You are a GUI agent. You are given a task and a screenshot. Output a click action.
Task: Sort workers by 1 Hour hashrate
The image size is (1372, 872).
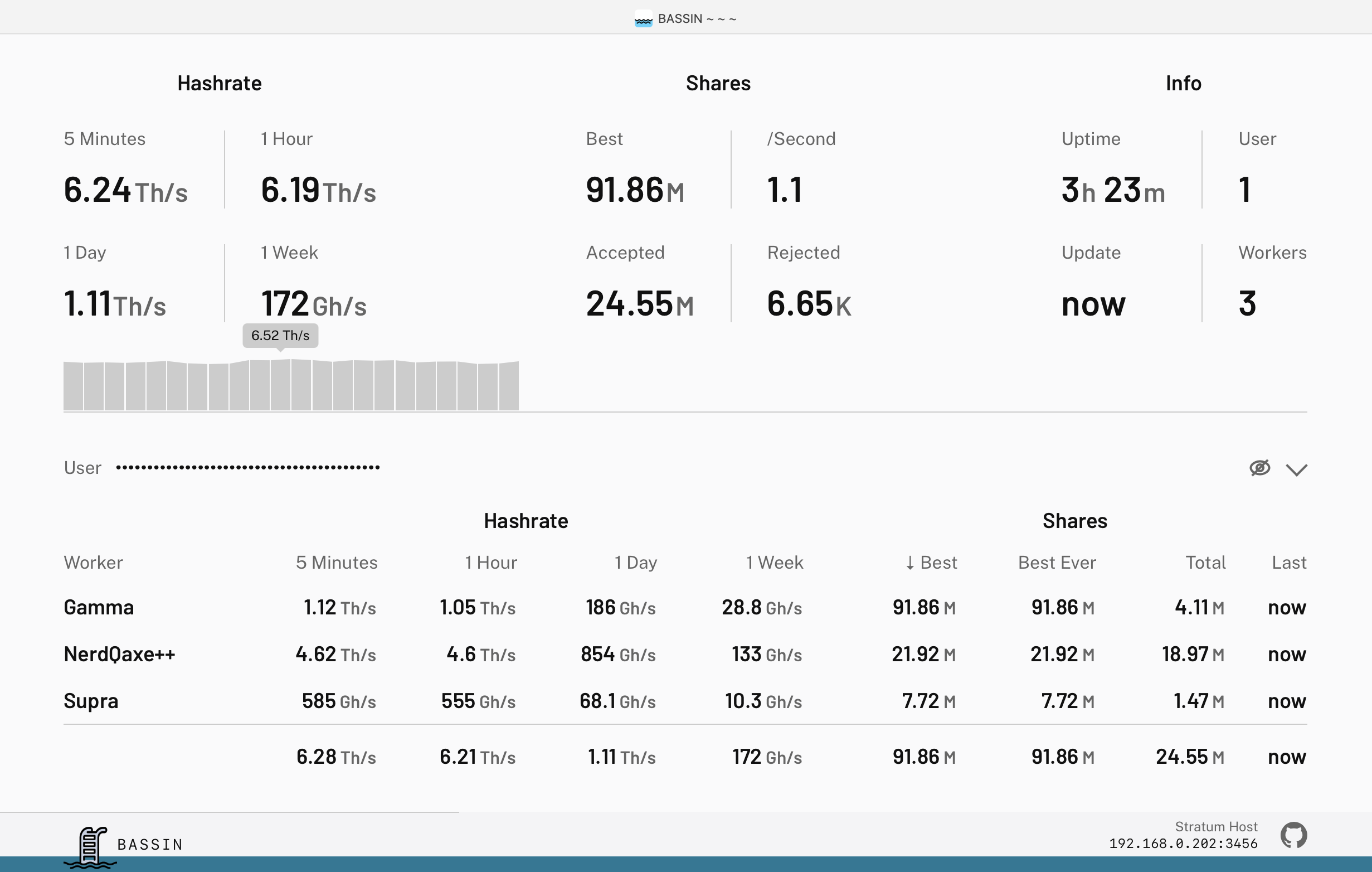coord(490,563)
